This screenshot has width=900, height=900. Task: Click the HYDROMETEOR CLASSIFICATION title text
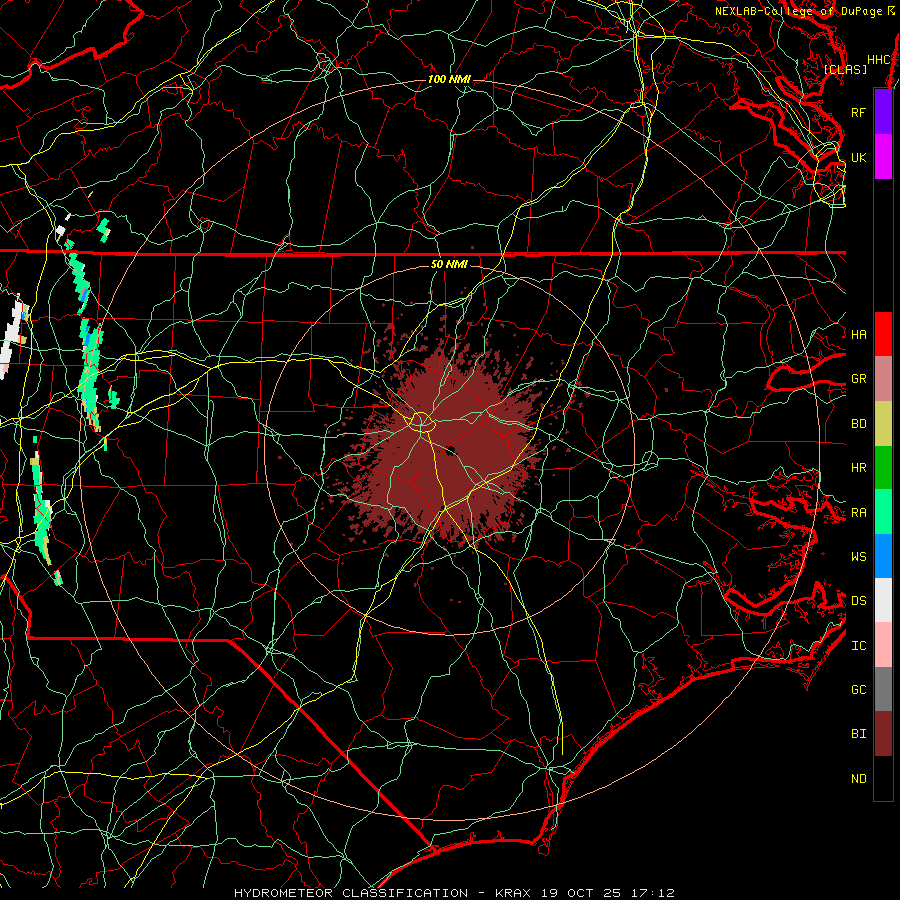pyautogui.click(x=351, y=893)
